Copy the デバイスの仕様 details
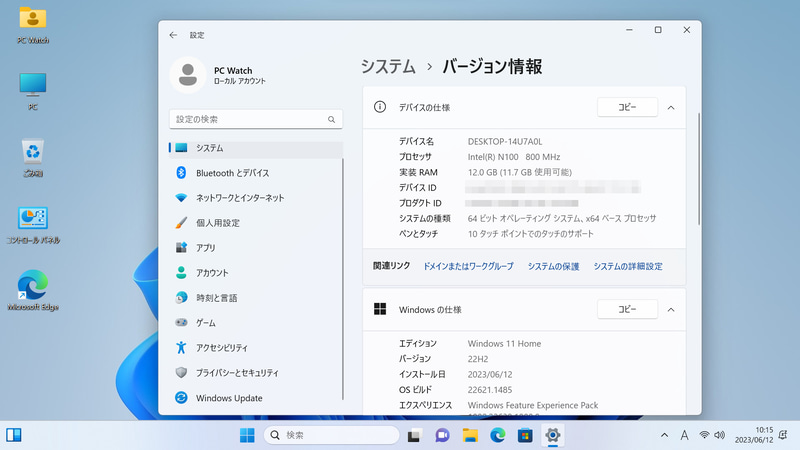800x450 pixels. (627, 107)
